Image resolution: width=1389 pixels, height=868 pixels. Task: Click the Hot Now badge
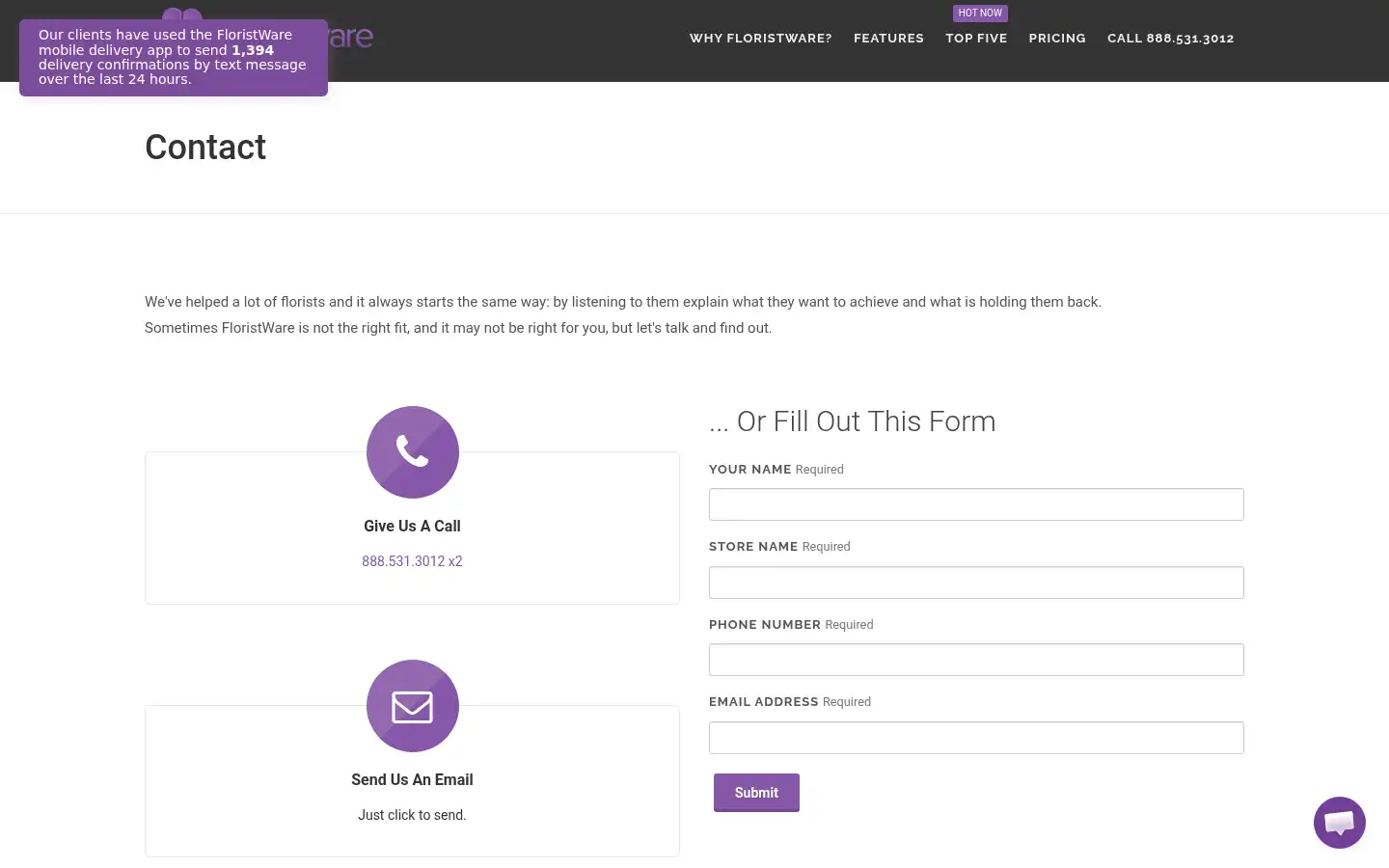click(980, 14)
